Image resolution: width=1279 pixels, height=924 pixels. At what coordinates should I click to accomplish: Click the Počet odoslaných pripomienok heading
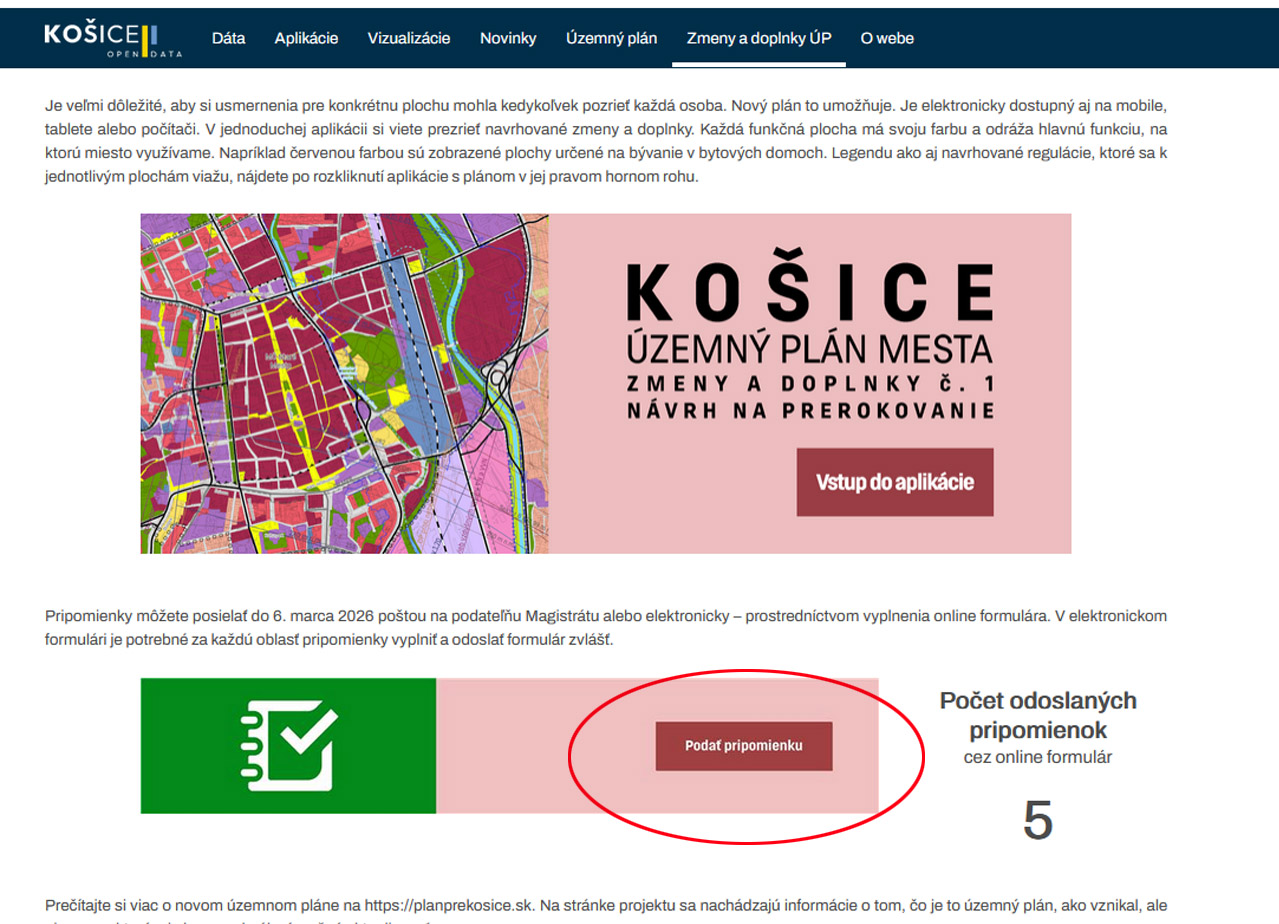pos(1037,715)
